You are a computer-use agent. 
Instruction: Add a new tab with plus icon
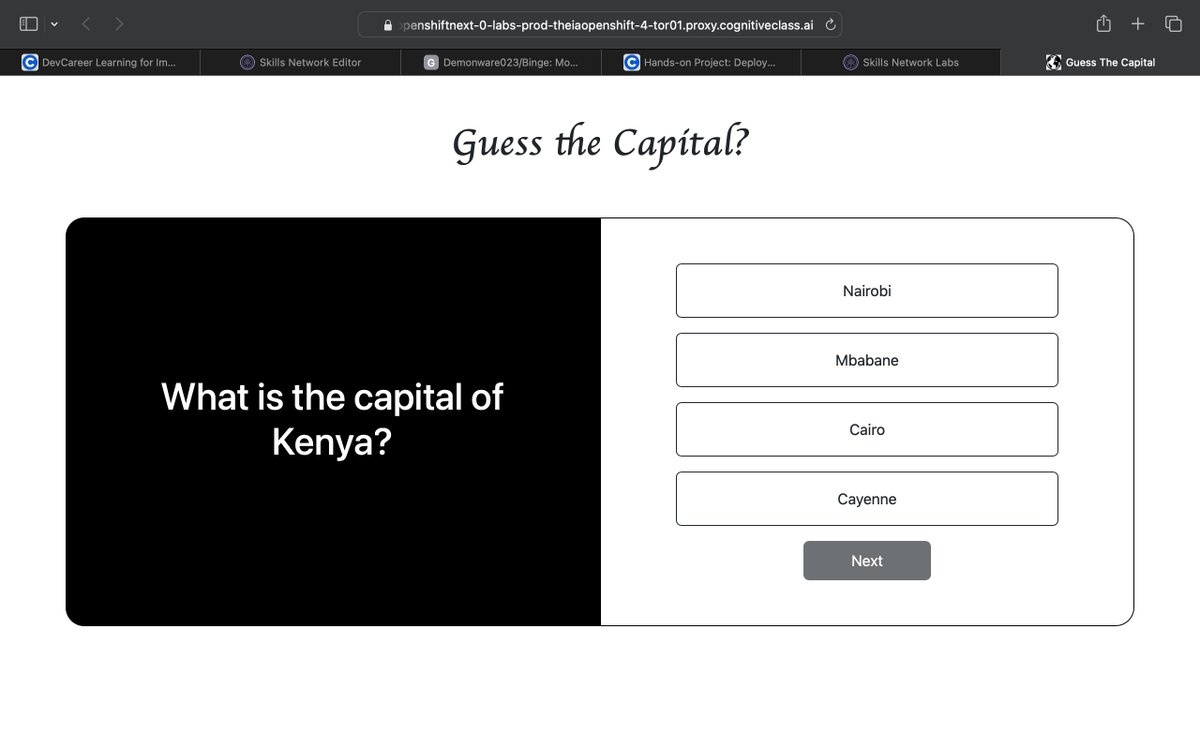coord(1138,23)
